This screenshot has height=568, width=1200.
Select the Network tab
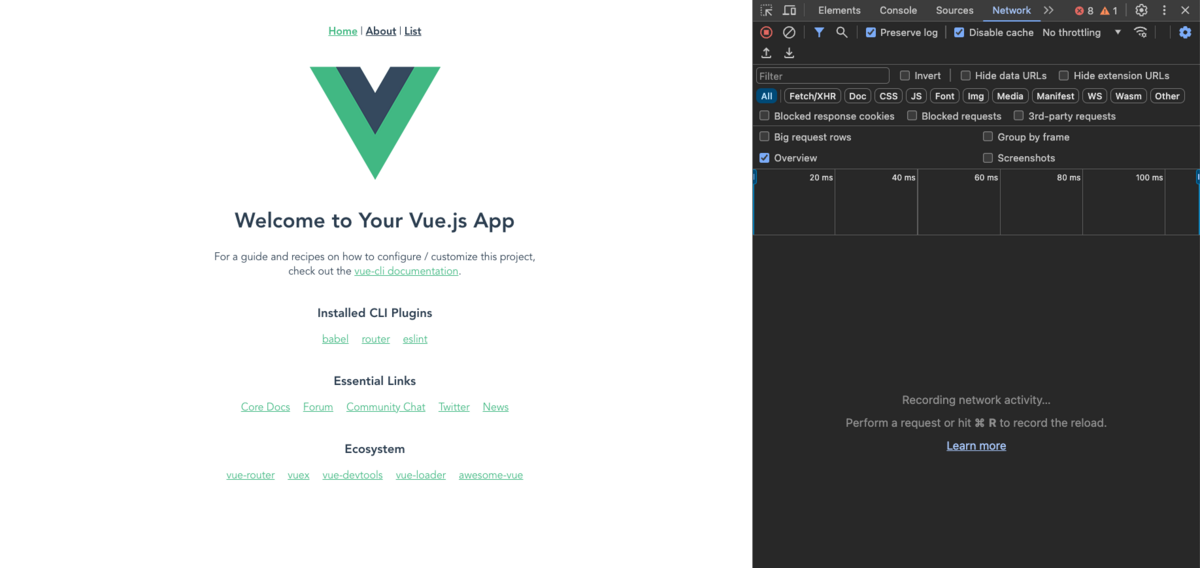coord(1011,10)
